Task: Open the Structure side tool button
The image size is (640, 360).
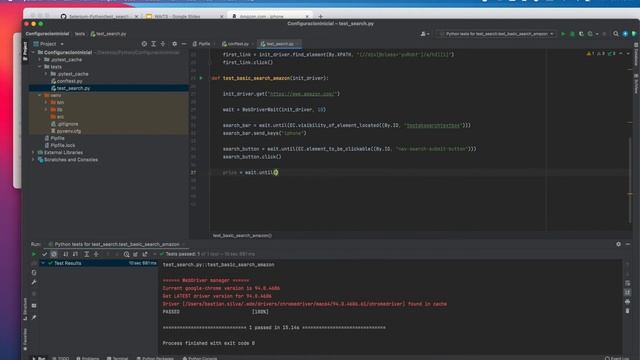Action: (25, 309)
